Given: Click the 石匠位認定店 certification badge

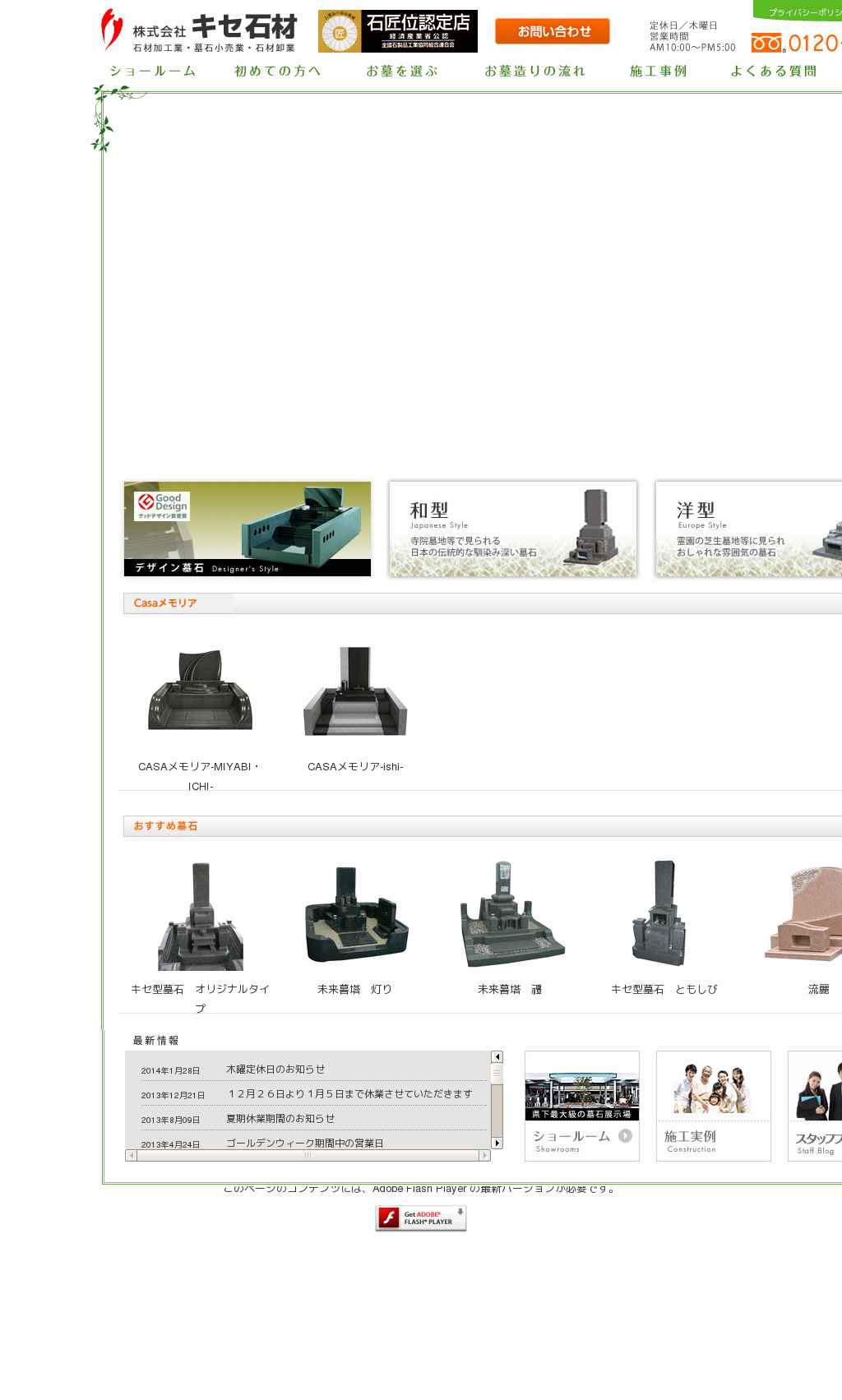Looking at the screenshot, I should 397,31.
